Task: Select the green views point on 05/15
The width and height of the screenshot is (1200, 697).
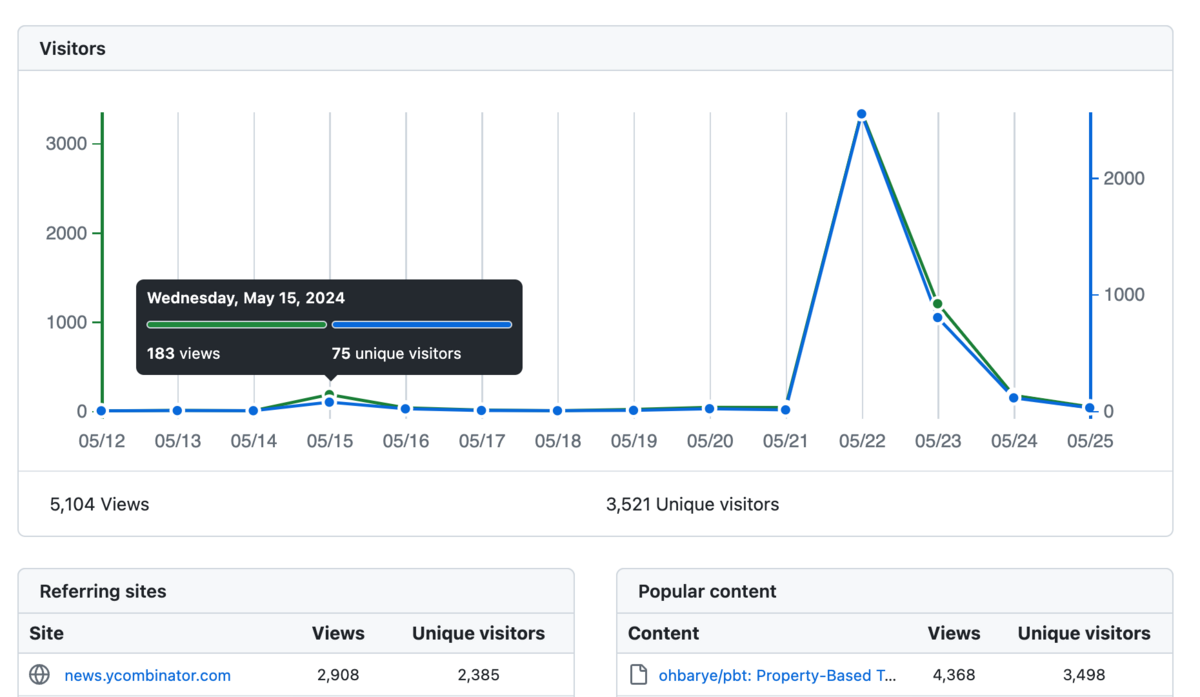Action: coord(330,394)
